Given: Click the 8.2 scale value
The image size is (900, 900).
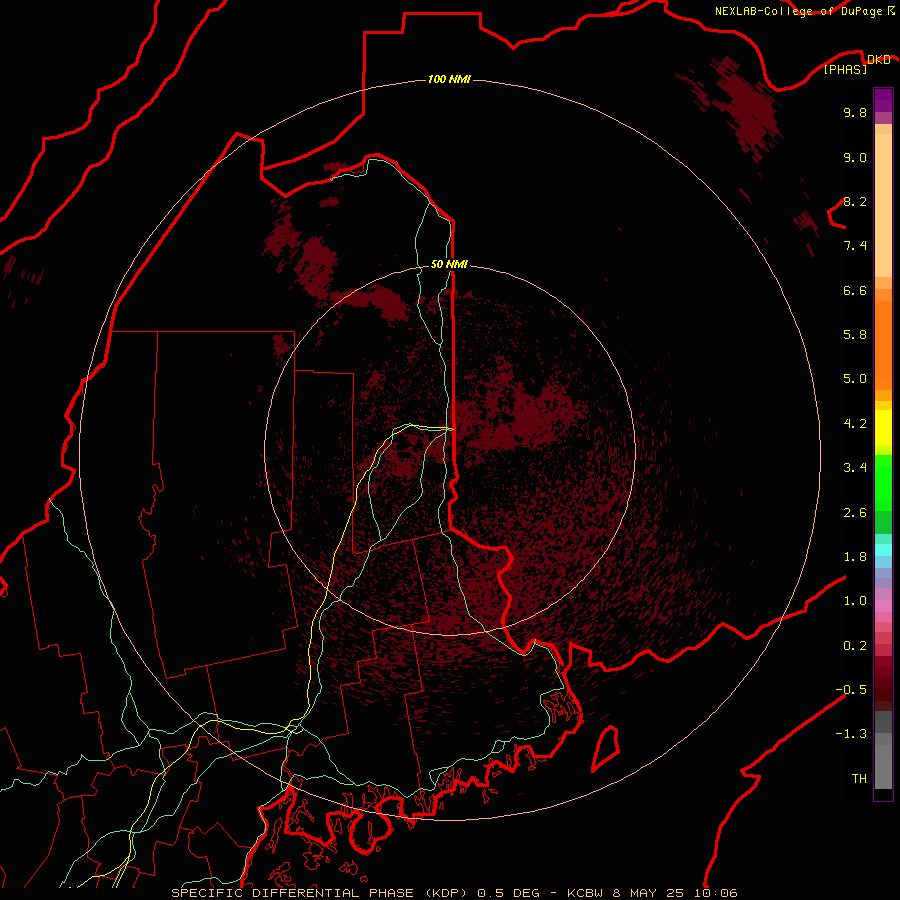Looking at the screenshot, I should click(855, 202).
